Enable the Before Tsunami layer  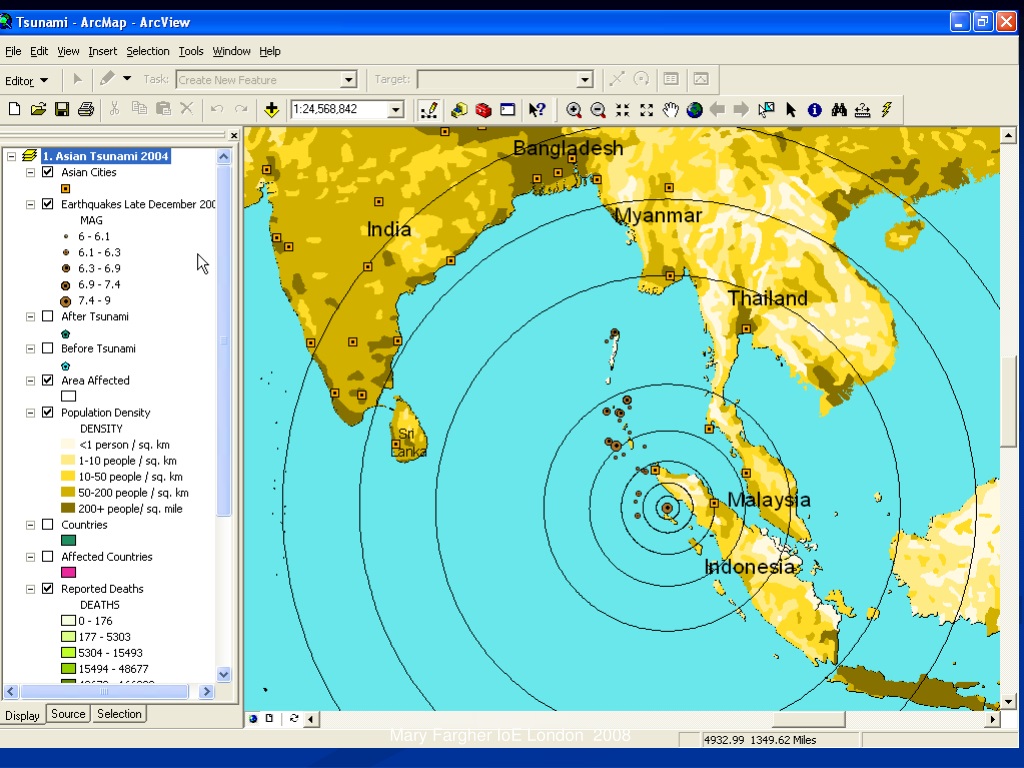tap(48, 348)
